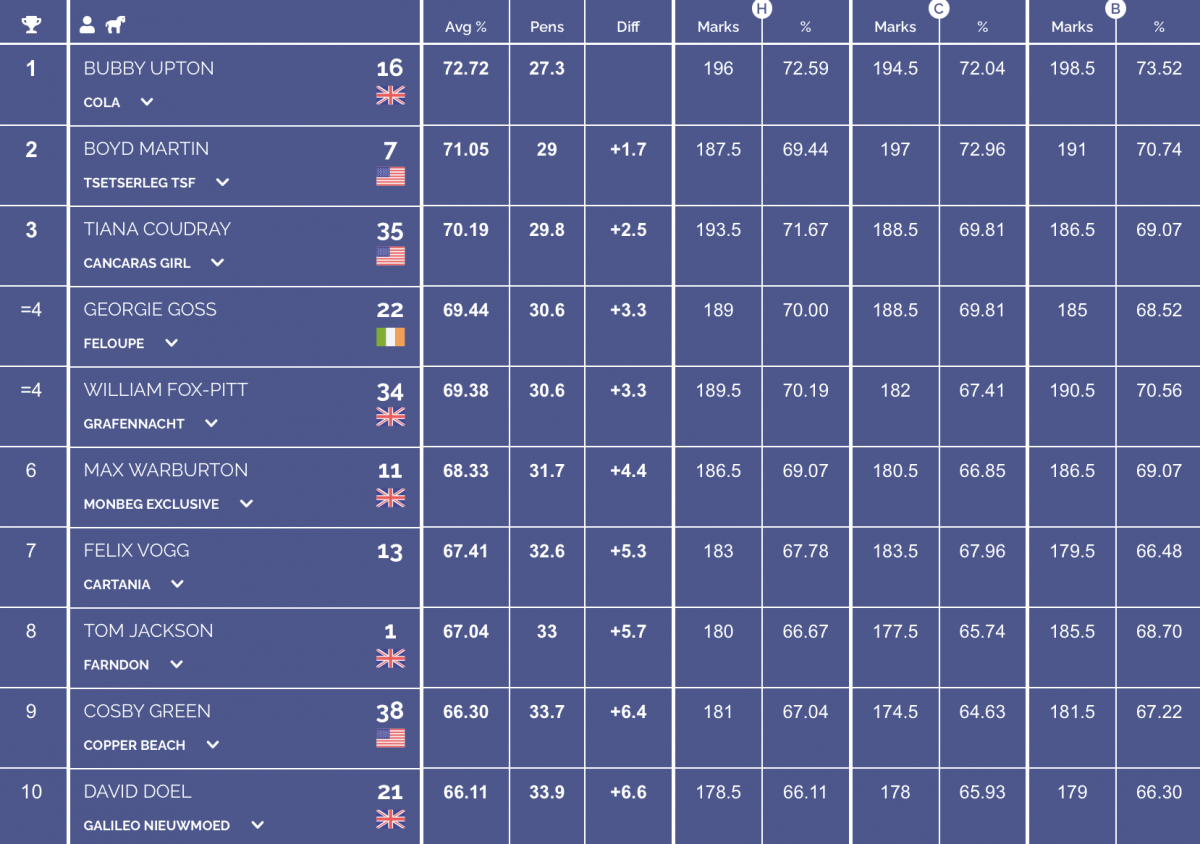1200x844 pixels.
Task: Click the trophy ranking icon
Action: (31, 24)
